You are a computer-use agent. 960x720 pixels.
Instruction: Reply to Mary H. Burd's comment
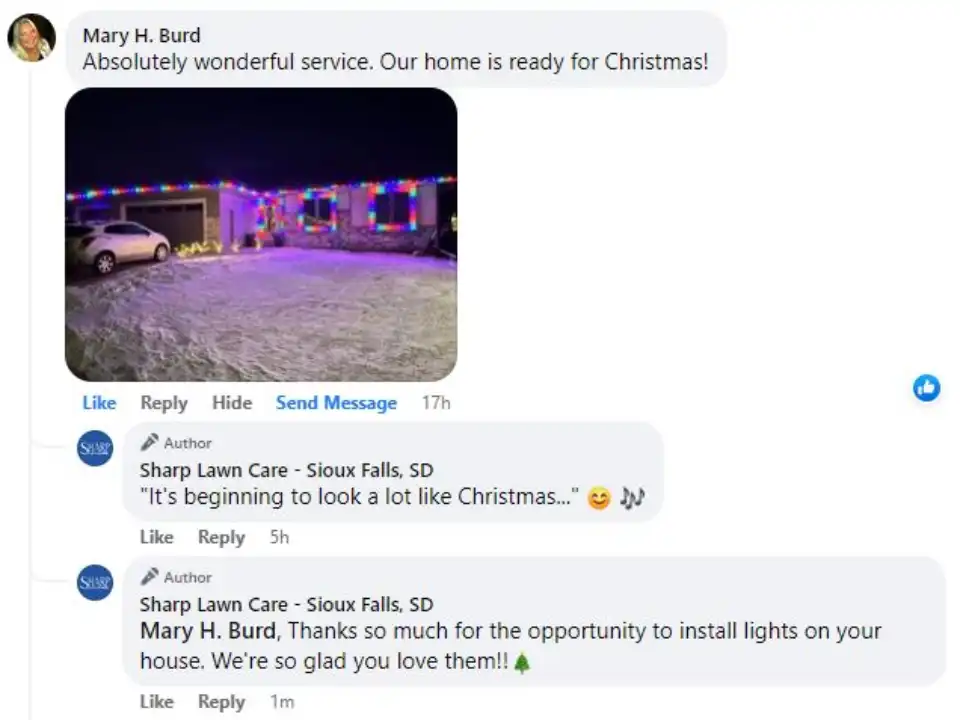[x=163, y=402]
